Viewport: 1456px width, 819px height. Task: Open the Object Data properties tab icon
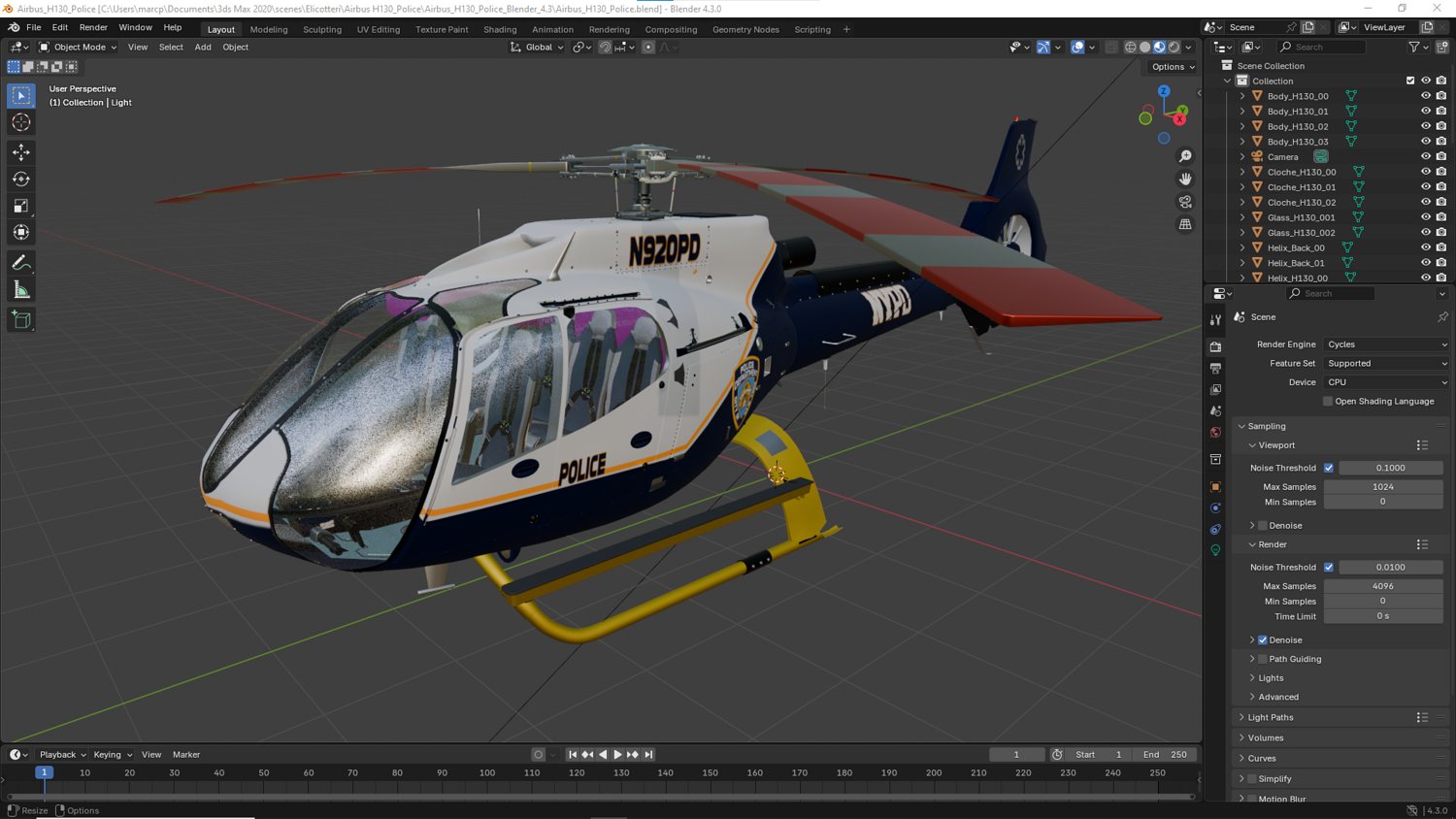[x=1215, y=550]
